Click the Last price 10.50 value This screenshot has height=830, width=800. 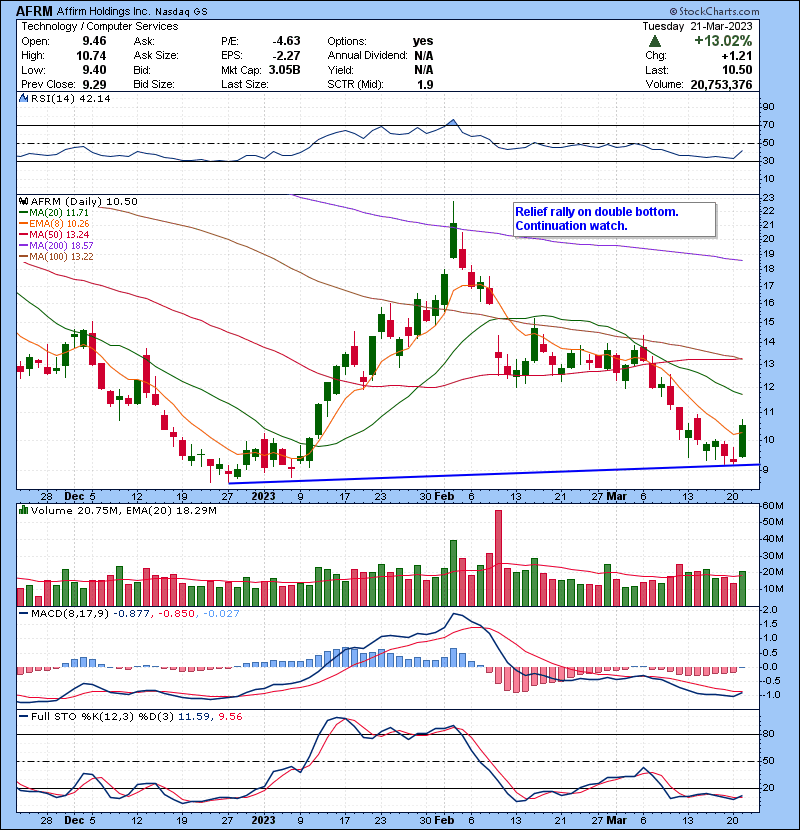[737, 70]
